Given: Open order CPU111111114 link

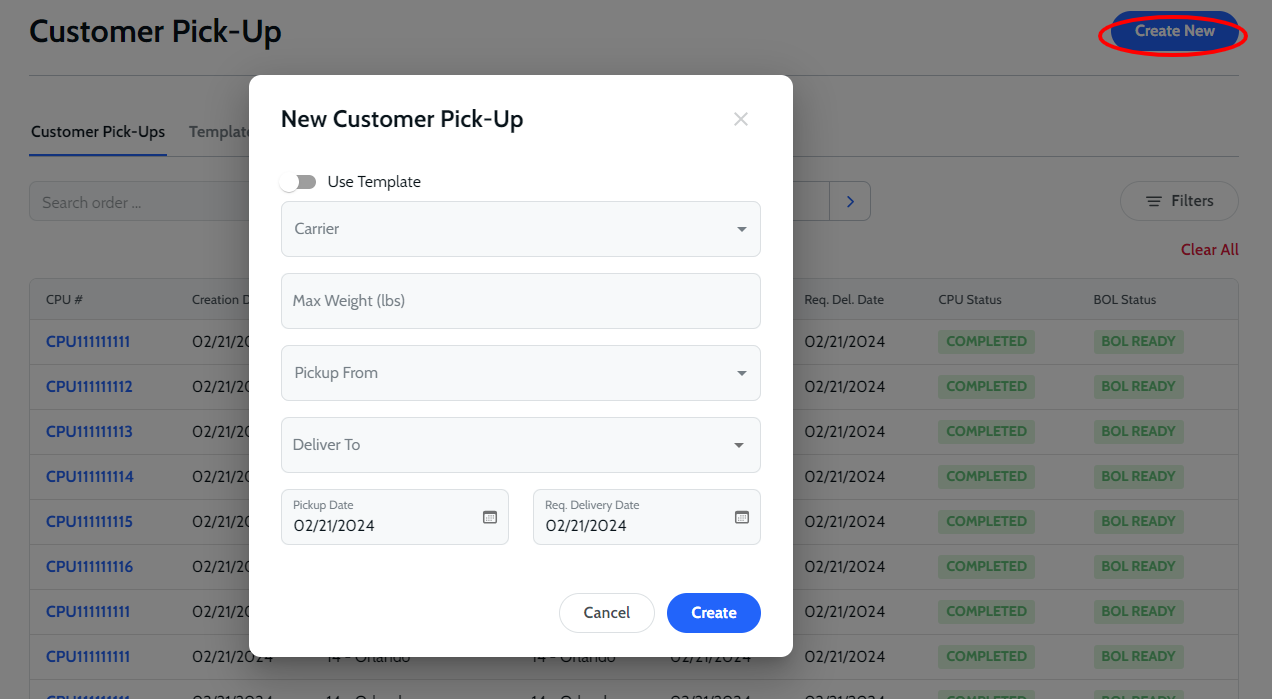Looking at the screenshot, I should [89, 477].
